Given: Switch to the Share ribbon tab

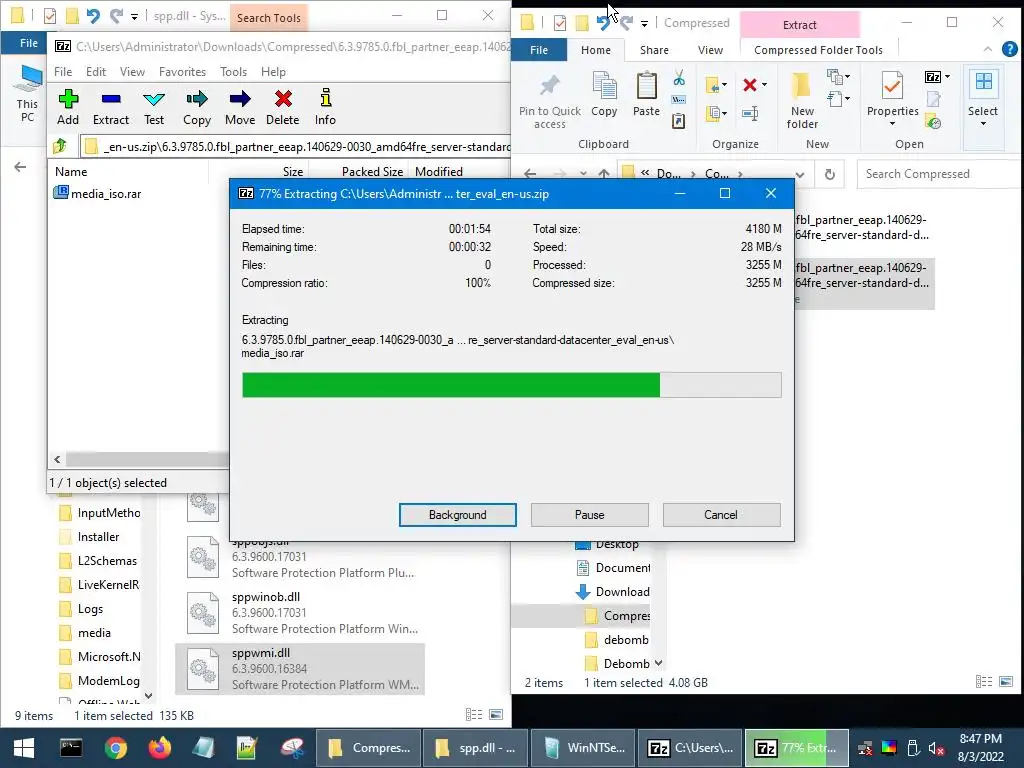Looking at the screenshot, I should point(654,50).
